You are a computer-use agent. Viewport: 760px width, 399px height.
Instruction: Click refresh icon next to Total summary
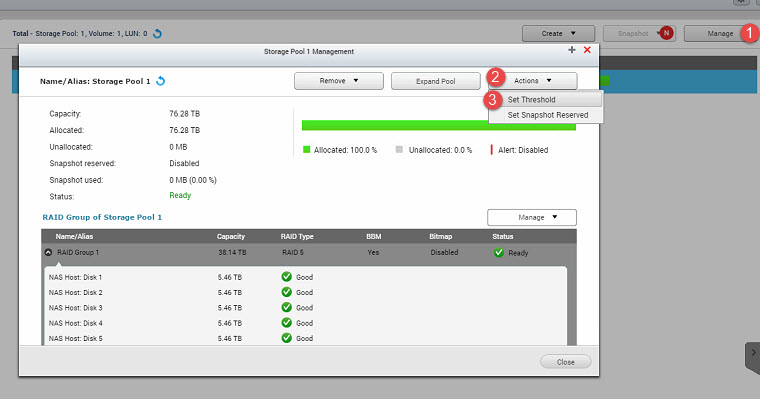pyautogui.click(x=158, y=33)
